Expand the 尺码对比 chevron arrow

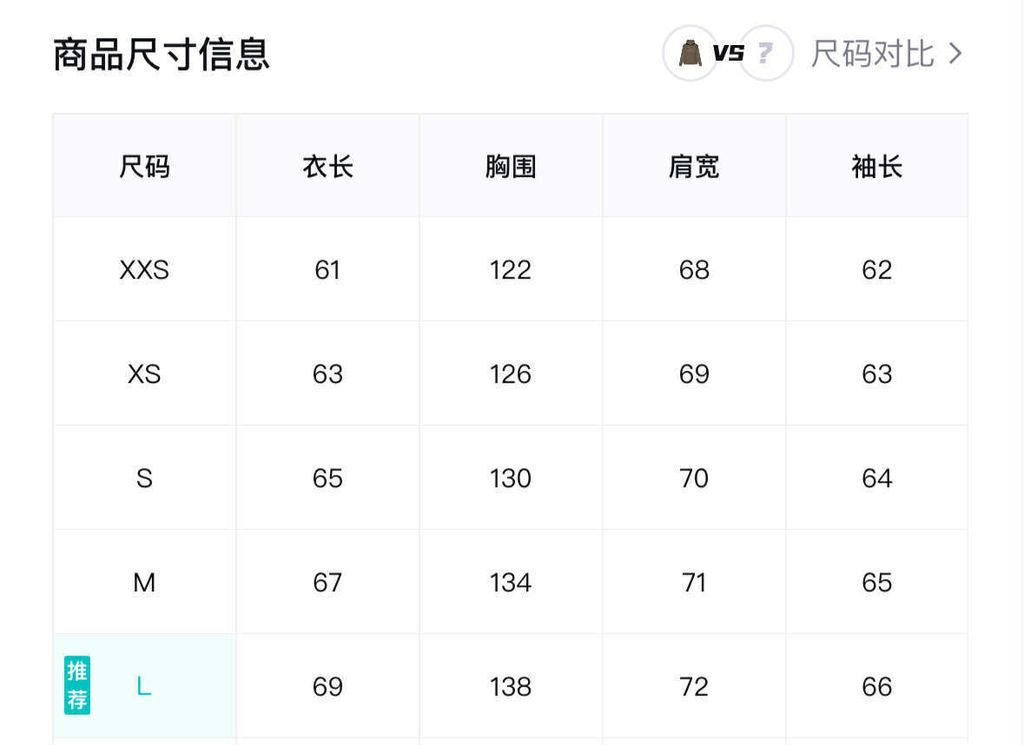955,53
